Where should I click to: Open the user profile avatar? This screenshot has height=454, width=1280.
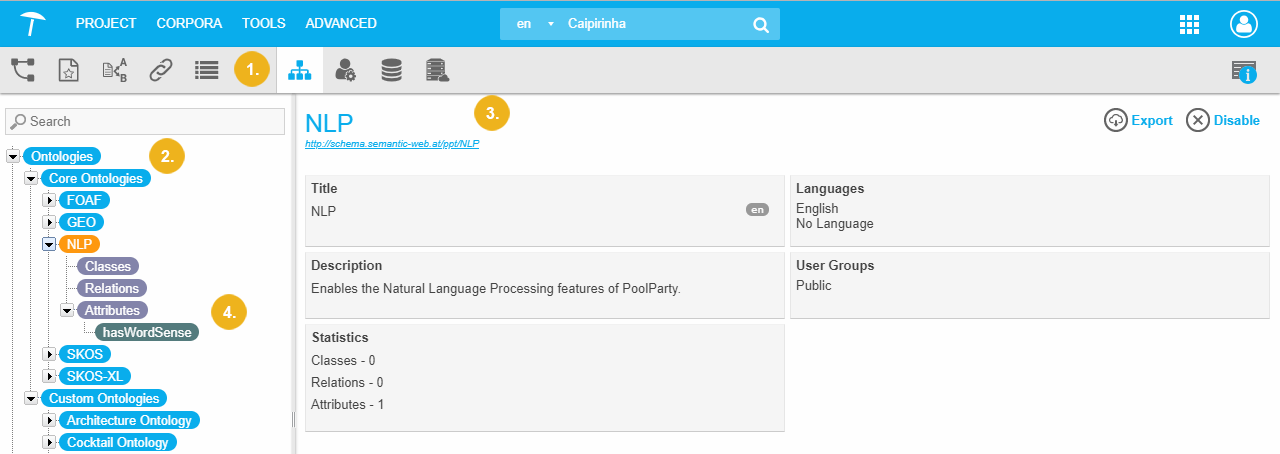click(x=1244, y=24)
